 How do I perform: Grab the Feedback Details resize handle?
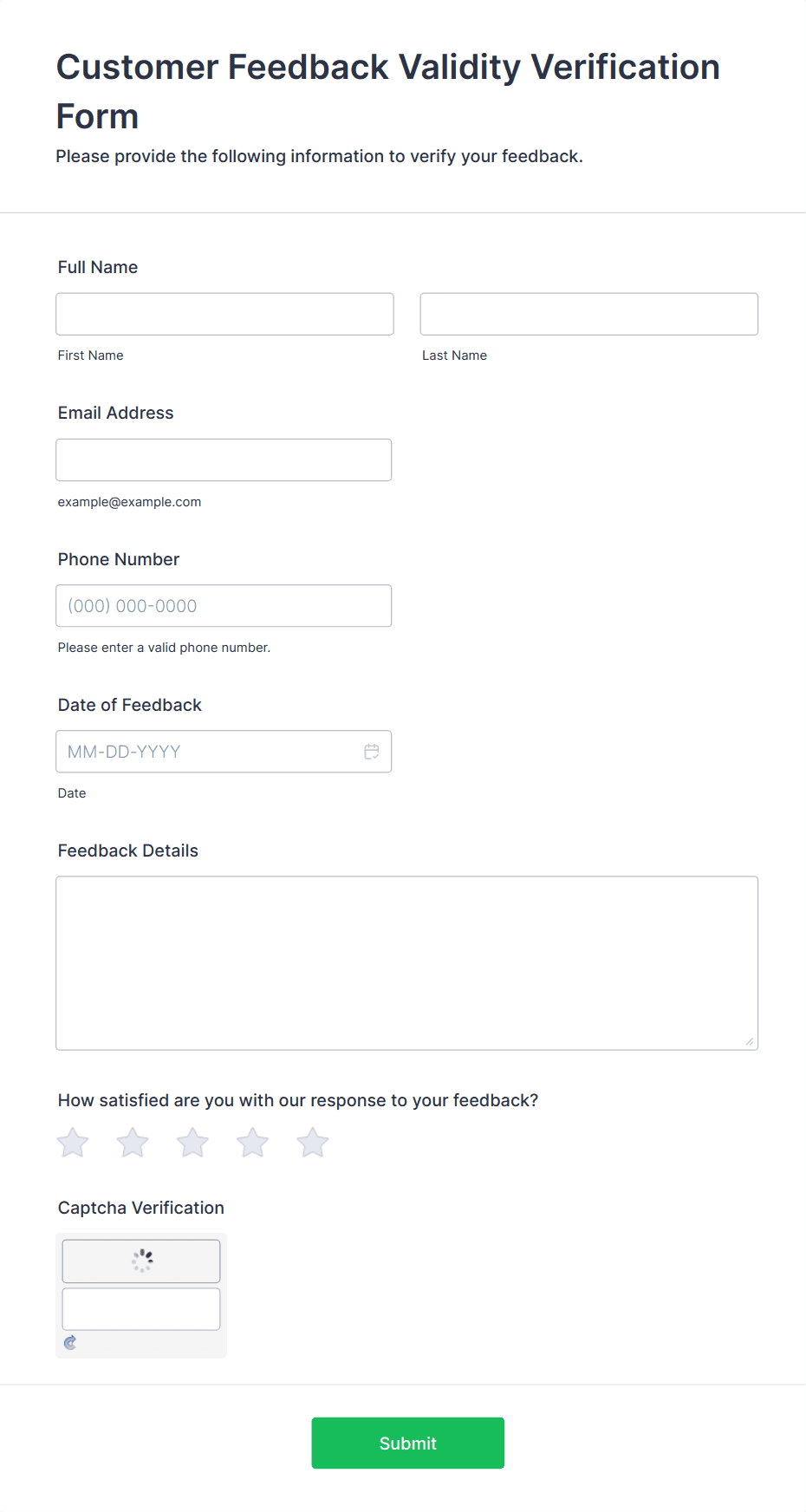click(750, 1041)
